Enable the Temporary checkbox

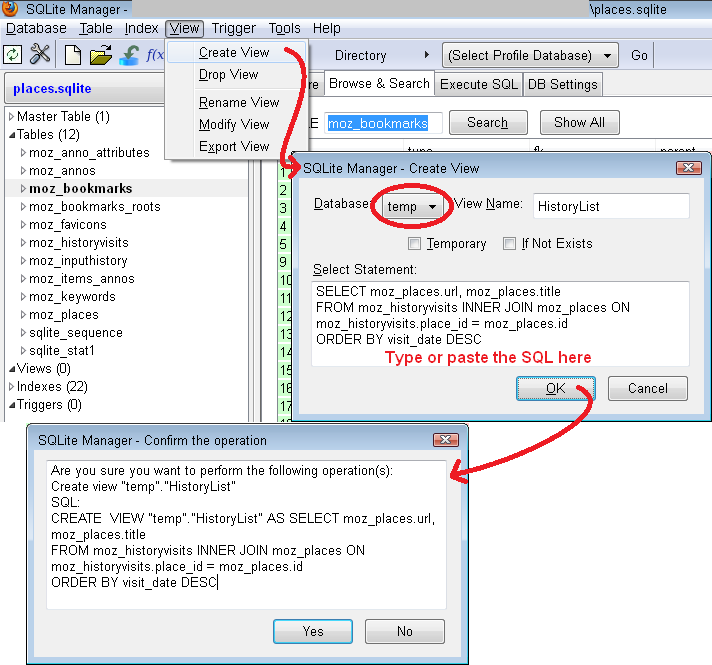pyautogui.click(x=414, y=243)
